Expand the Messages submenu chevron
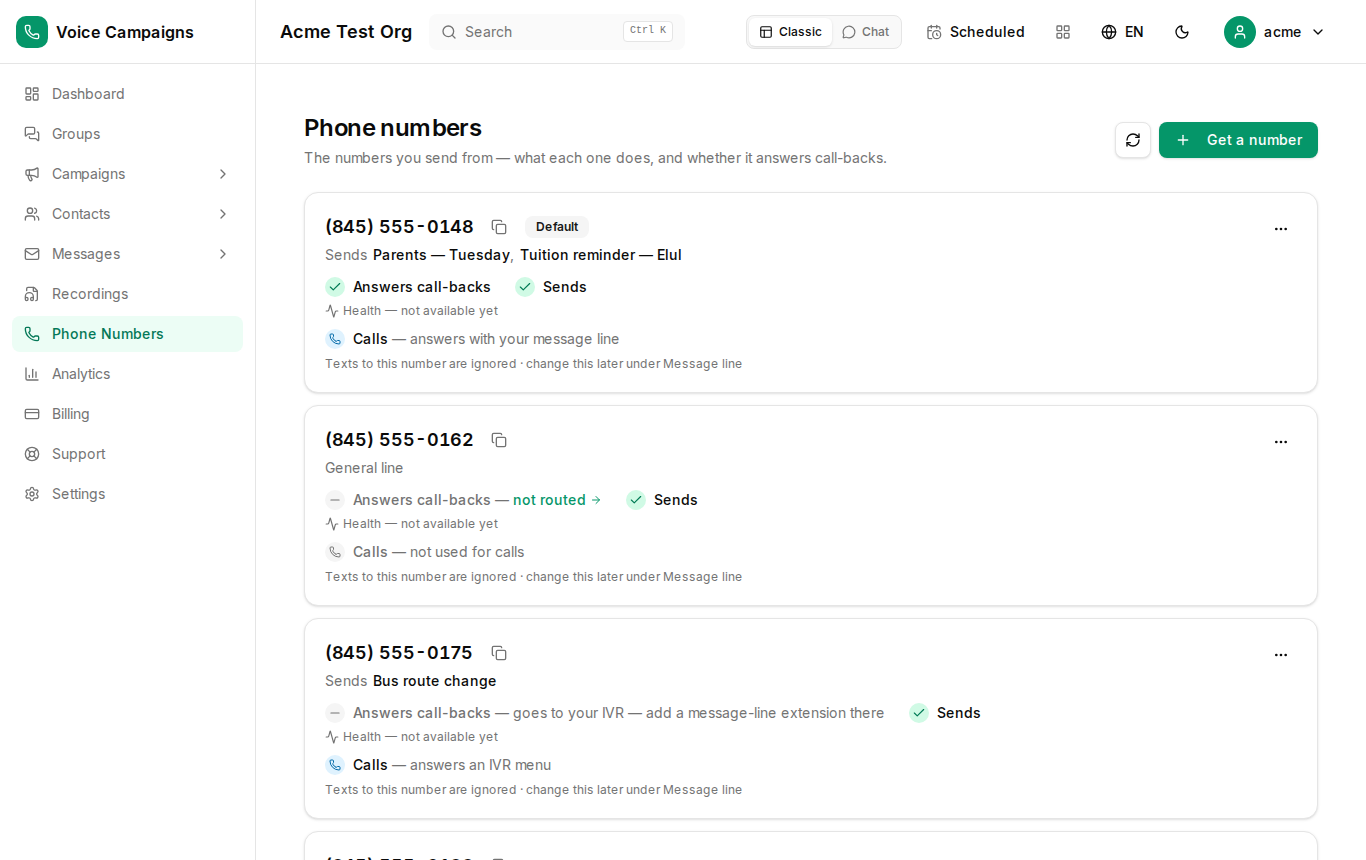1366x860 pixels. [223, 254]
